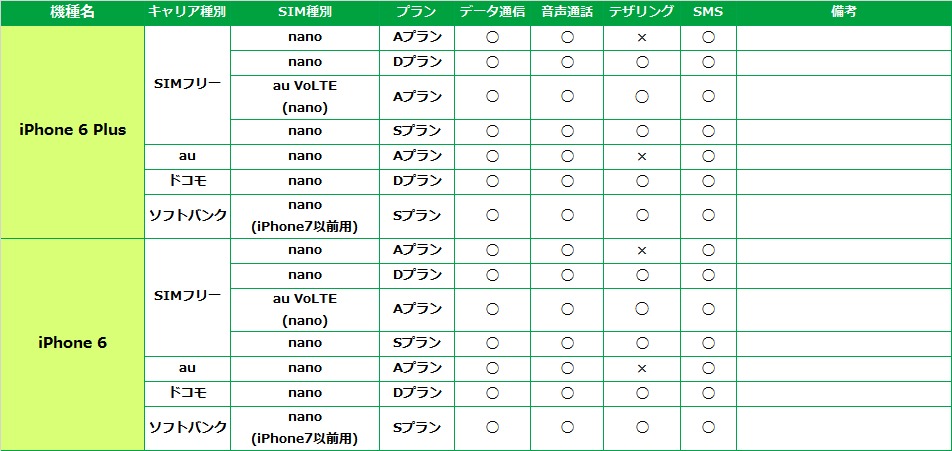Click the SIM種別 header cell
The image size is (952, 451).
tap(304, 12)
